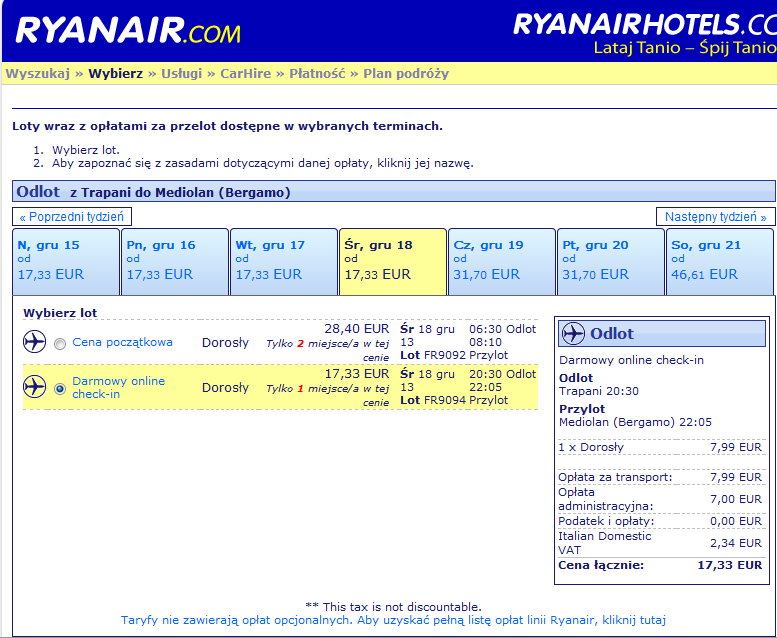
Task: Select the Cena początkowa fare radio button
Action: tap(60, 344)
